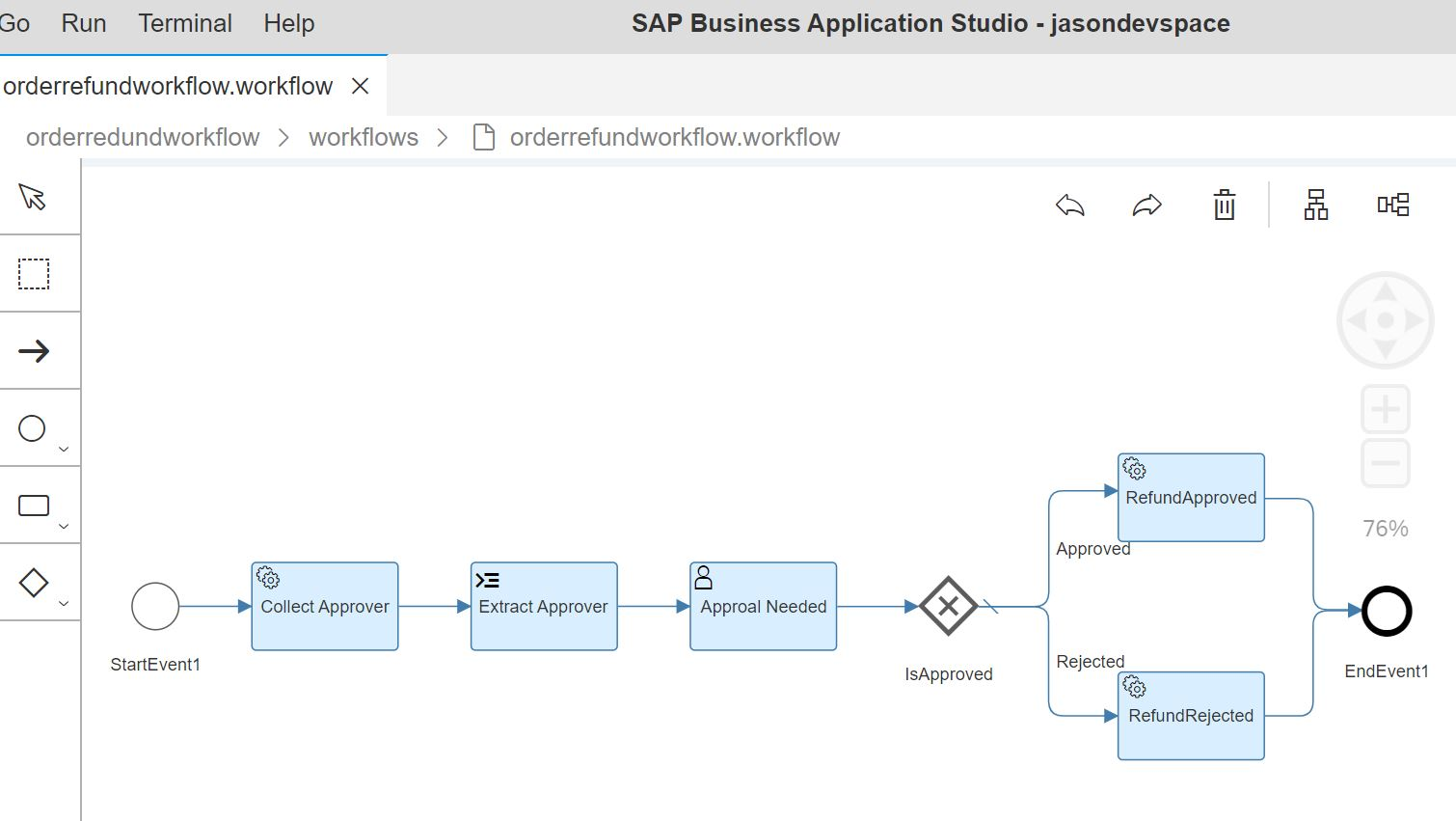1456x821 pixels.
Task: Select the Approal Needed user task
Action: (764, 607)
